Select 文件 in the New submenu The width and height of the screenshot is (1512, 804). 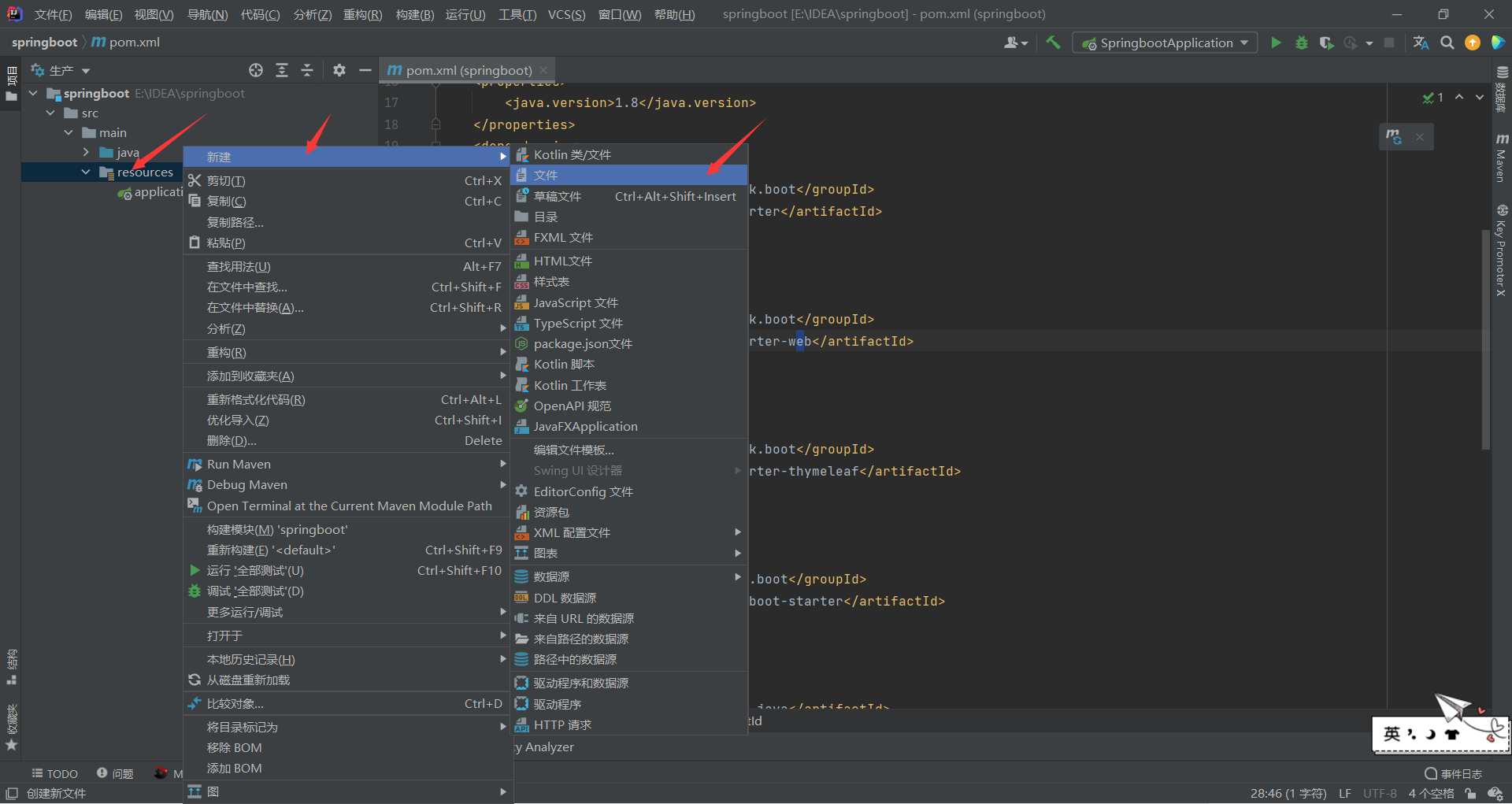click(x=628, y=175)
